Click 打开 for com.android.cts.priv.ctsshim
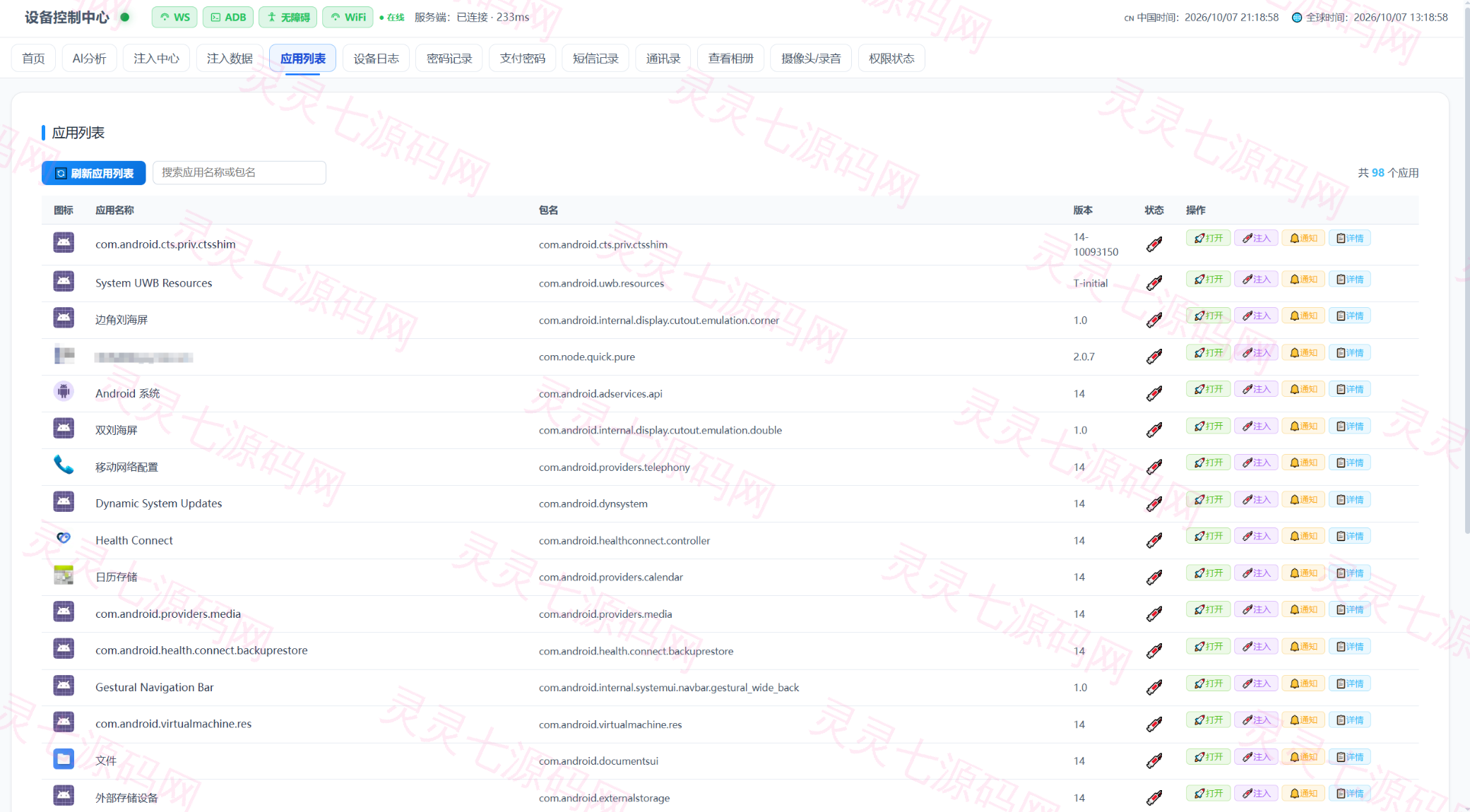 coord(1208,238)
